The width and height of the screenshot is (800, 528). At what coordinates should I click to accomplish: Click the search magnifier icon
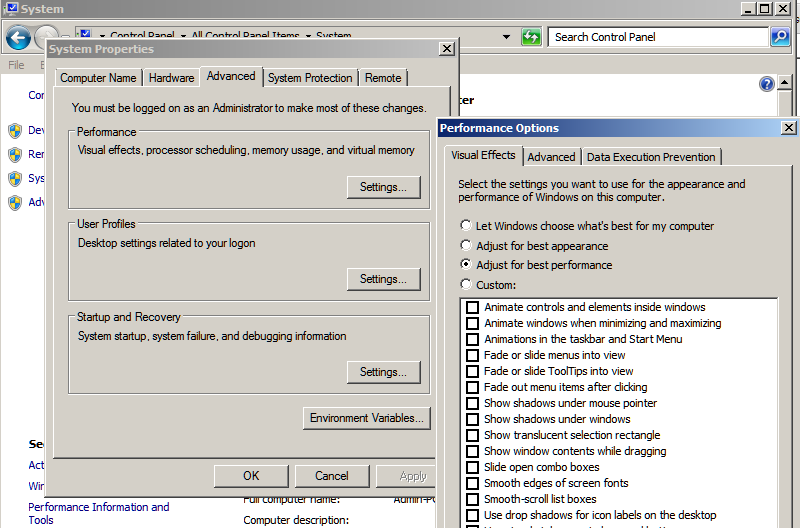(780, 37)
